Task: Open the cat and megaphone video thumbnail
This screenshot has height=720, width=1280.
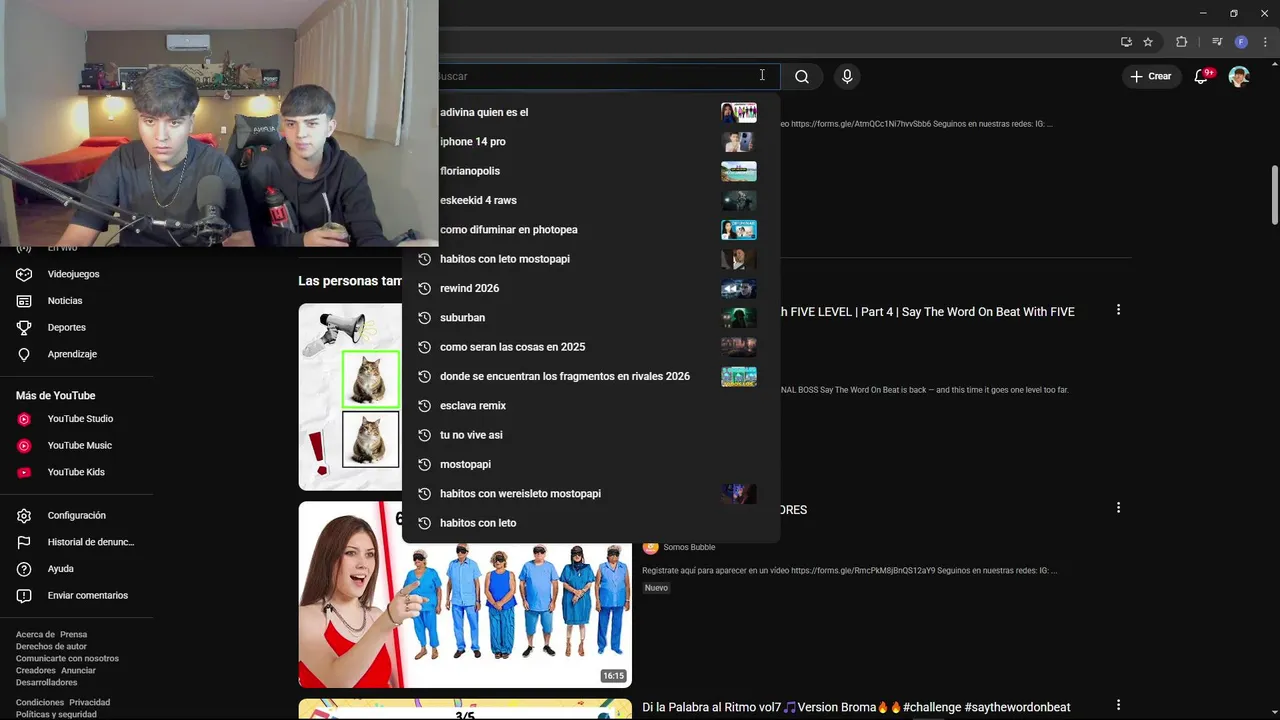Action: point(350,397)
